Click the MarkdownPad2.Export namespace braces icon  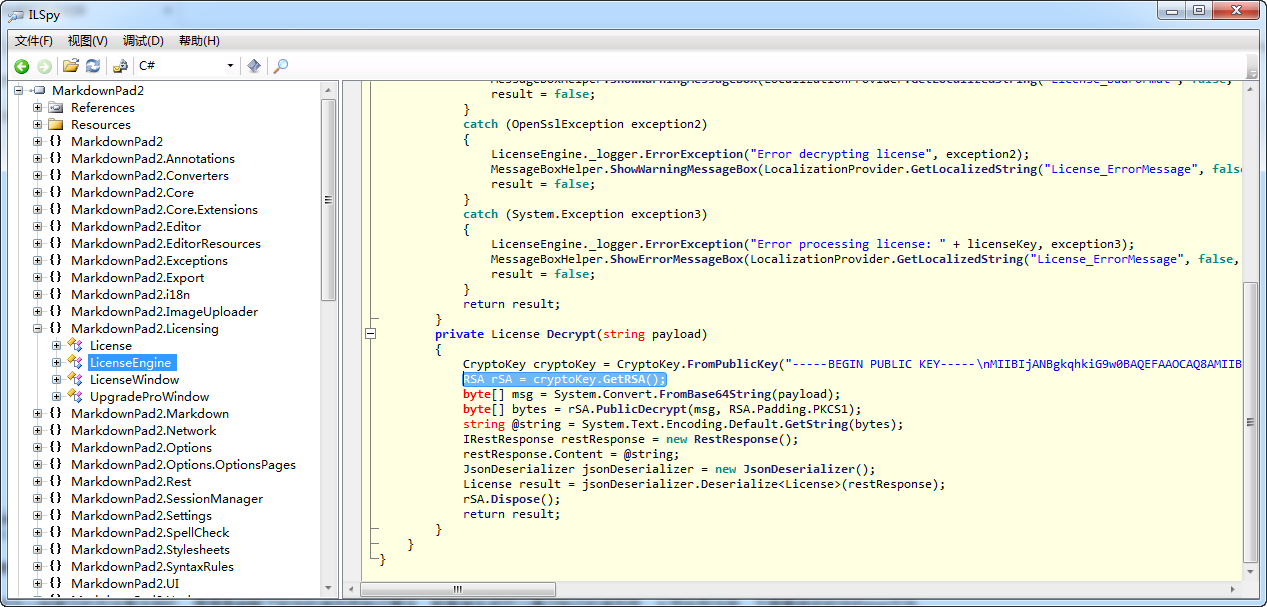click(x=57, y=278)
